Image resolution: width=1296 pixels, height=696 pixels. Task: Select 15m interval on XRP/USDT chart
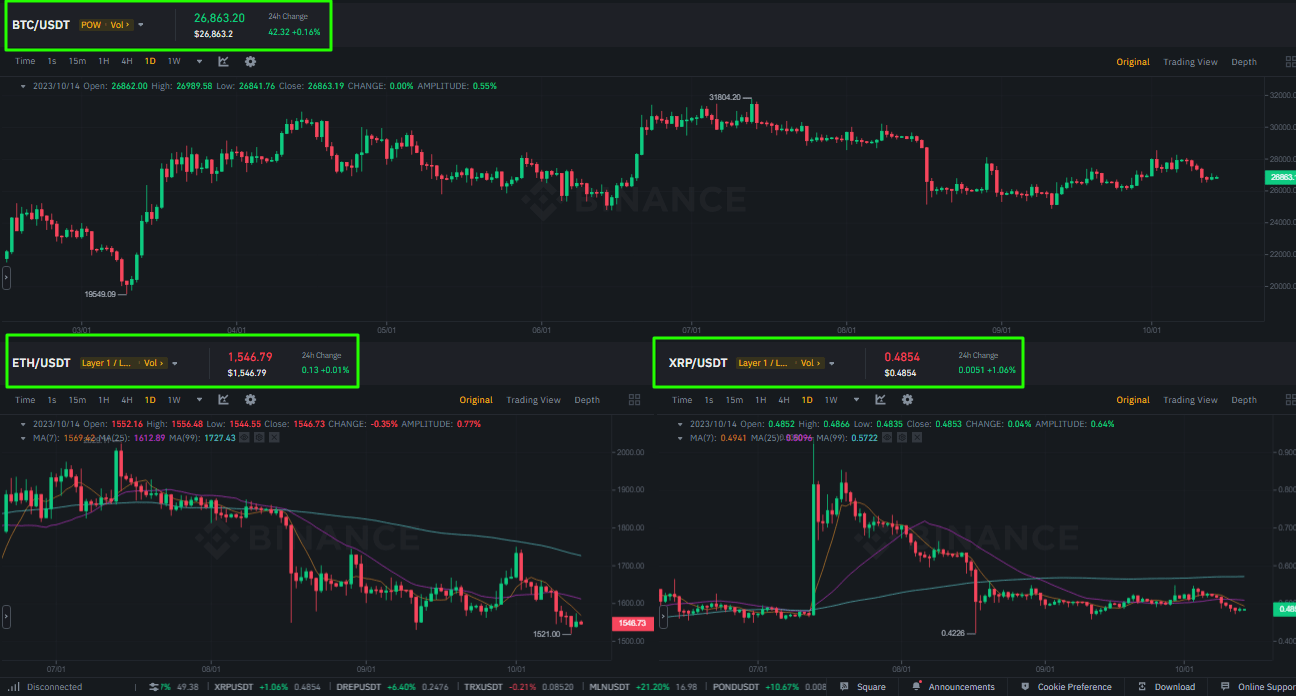[x=734, y=400]
